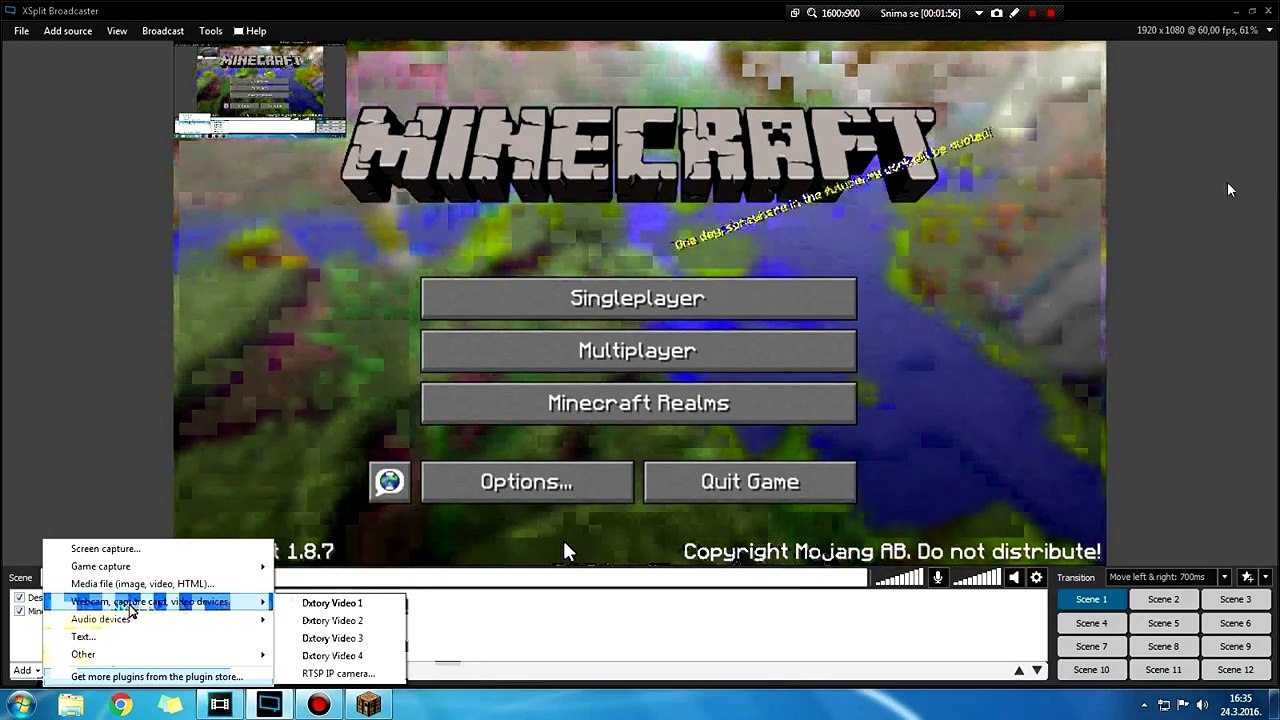Adjust the speaker volume level bars
This screenshot has width=1280, height=720.
coord(975,577)
